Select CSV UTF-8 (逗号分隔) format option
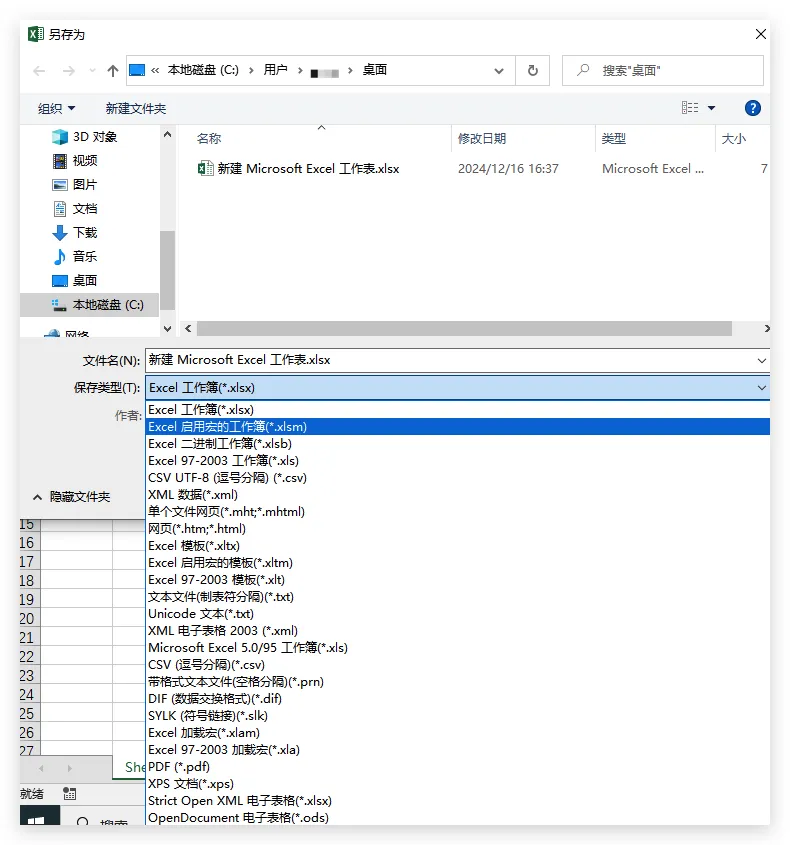 click(x=227, y=478)
